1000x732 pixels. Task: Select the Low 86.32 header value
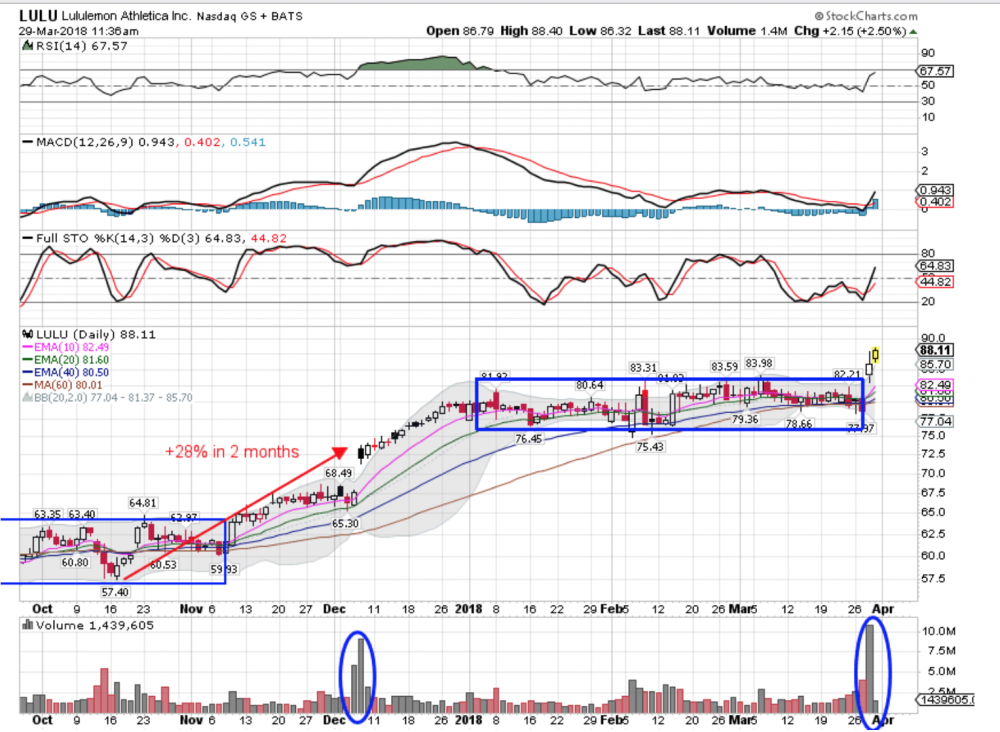click(x=599, y=31)
